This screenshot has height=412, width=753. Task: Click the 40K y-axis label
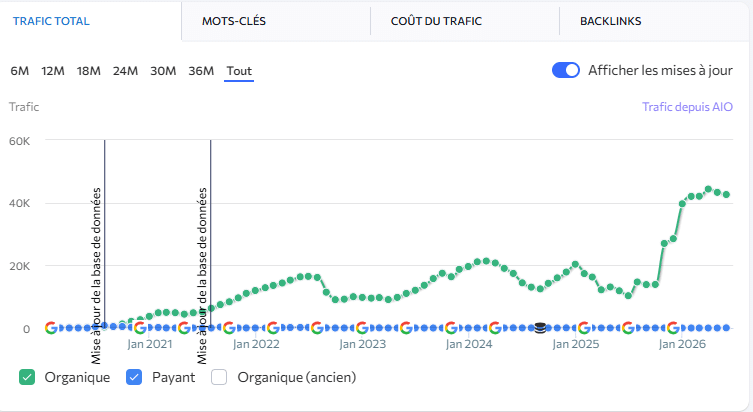pos(19,203)
